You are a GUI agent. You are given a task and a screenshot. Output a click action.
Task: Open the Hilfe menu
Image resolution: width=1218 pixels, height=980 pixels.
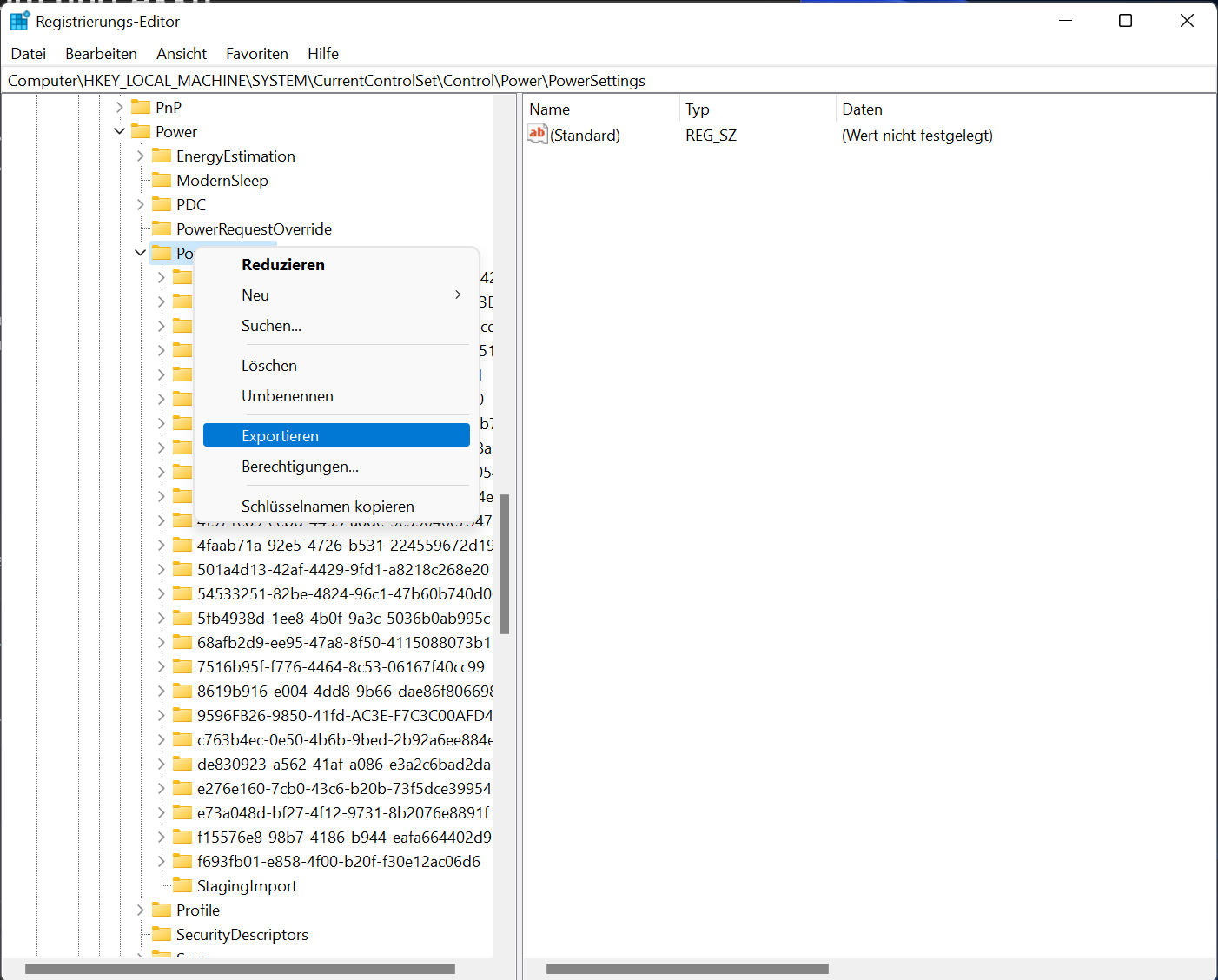(323, 54)
